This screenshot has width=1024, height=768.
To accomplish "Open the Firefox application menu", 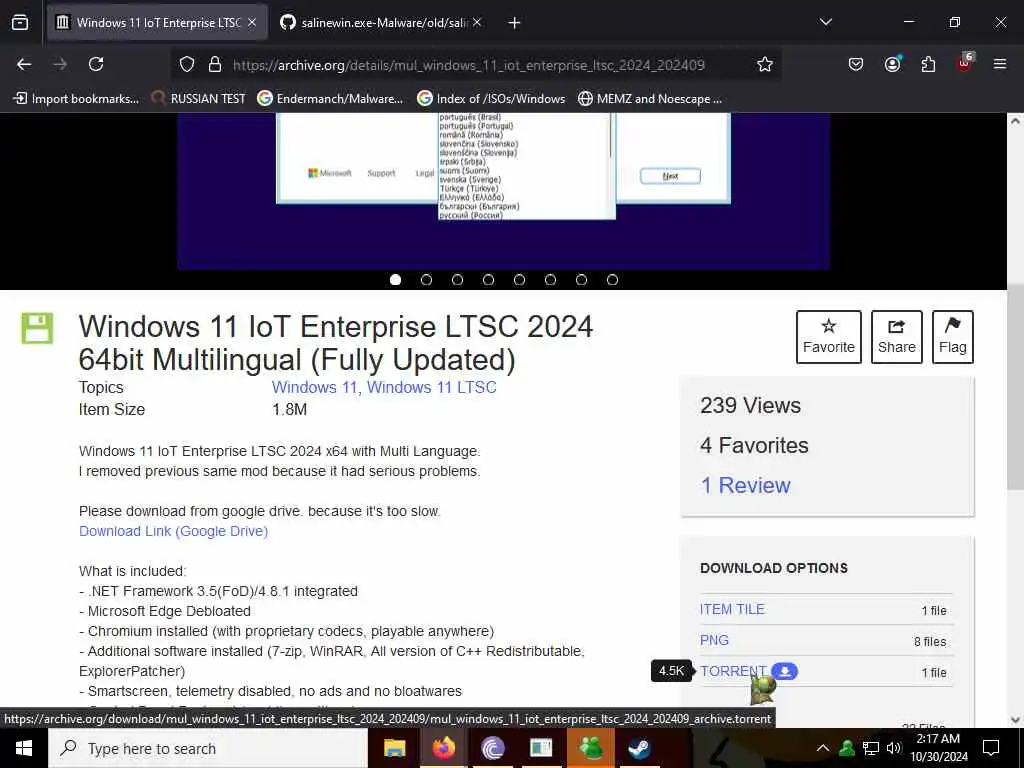I will (1000, 64).
